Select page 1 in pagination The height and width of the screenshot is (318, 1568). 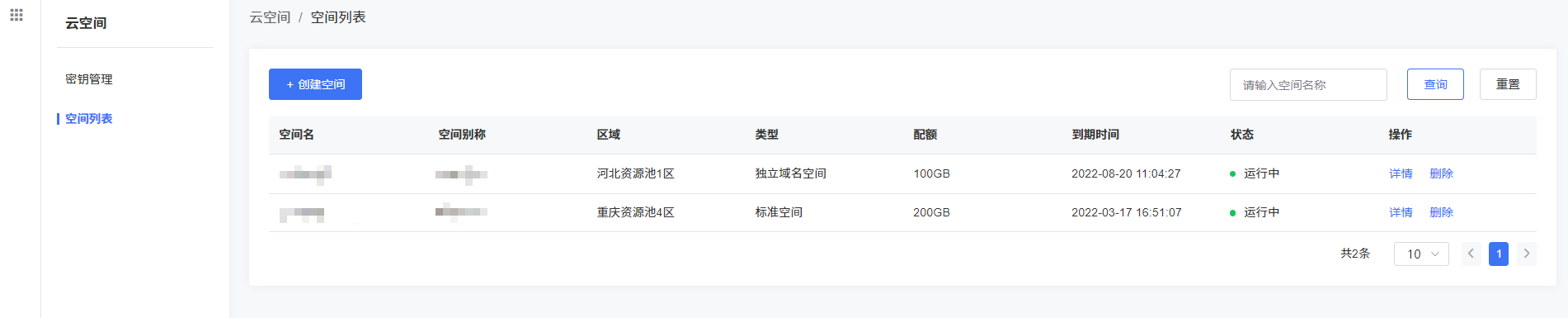(1499, 254)
